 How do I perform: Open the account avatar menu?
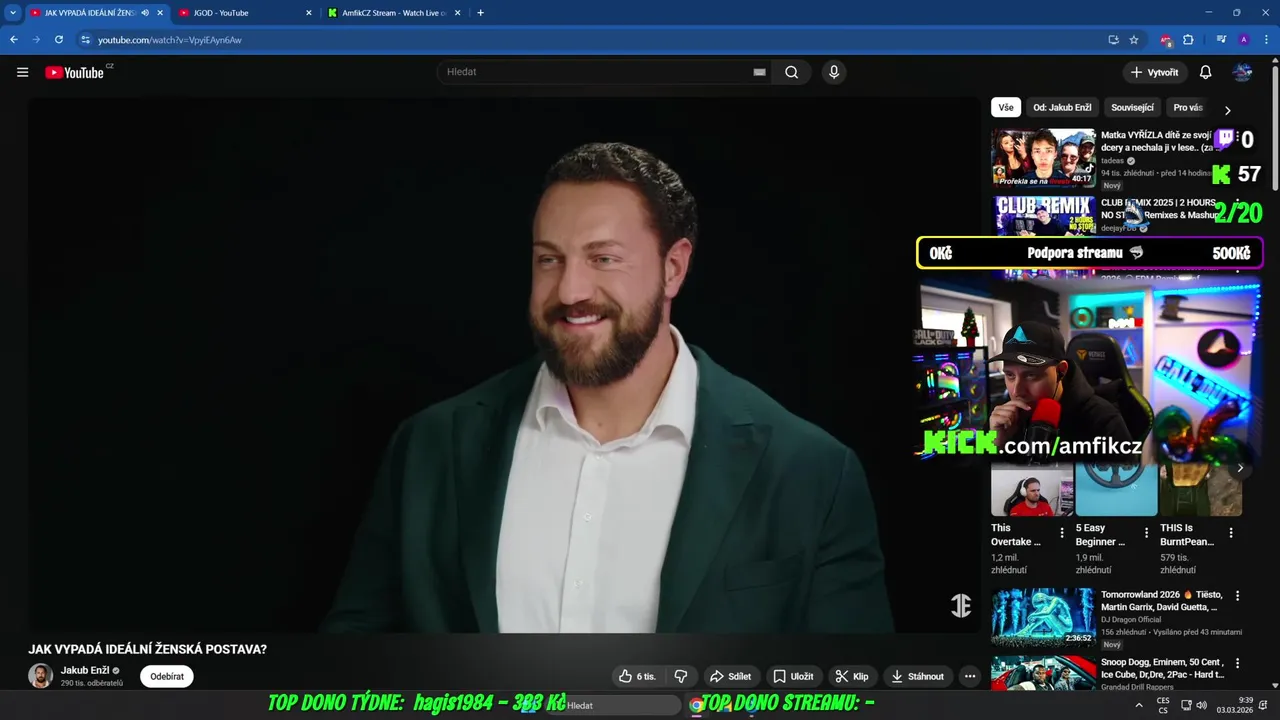(x=1242, y=72)
